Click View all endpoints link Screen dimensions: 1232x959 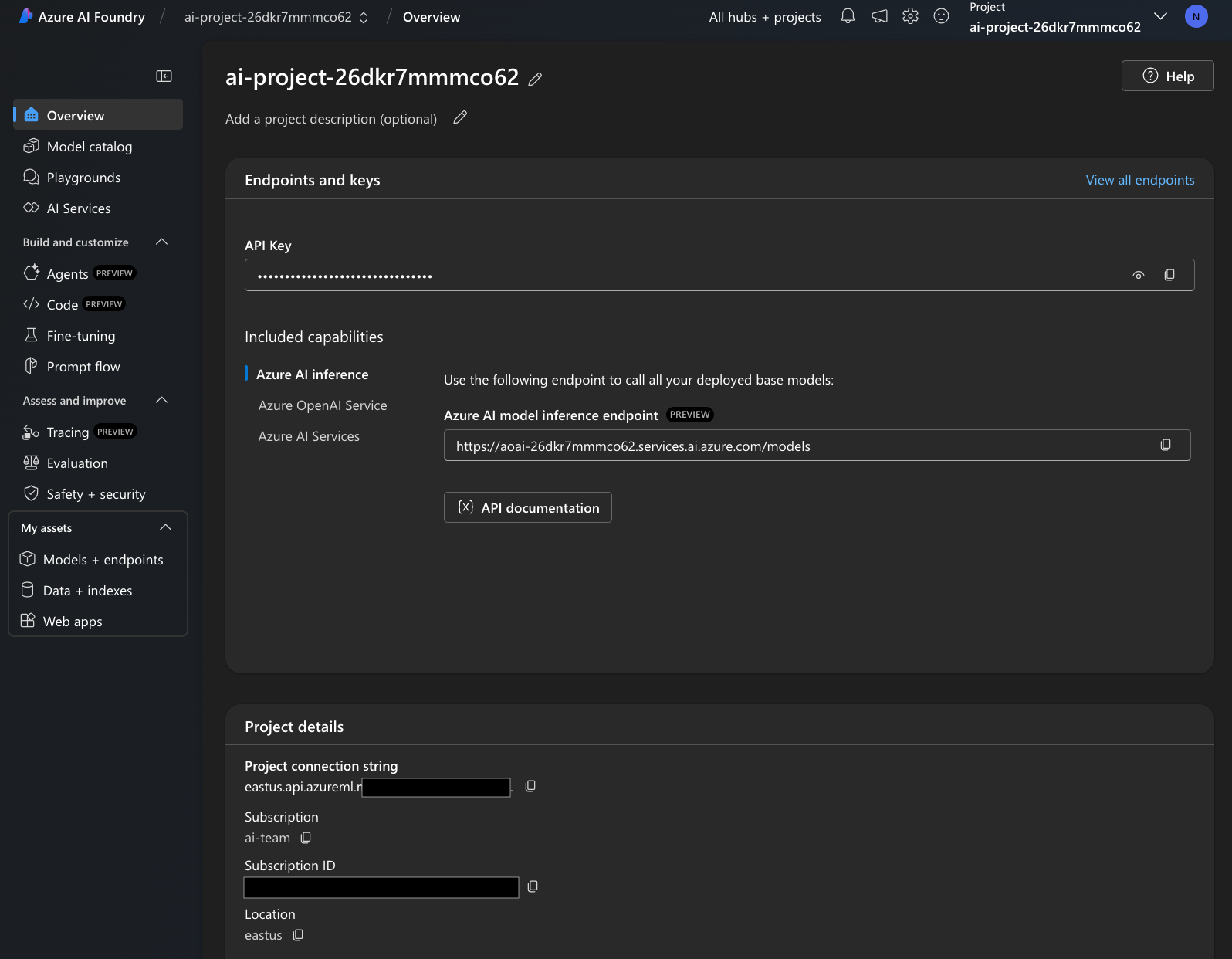pos(1140,180)
